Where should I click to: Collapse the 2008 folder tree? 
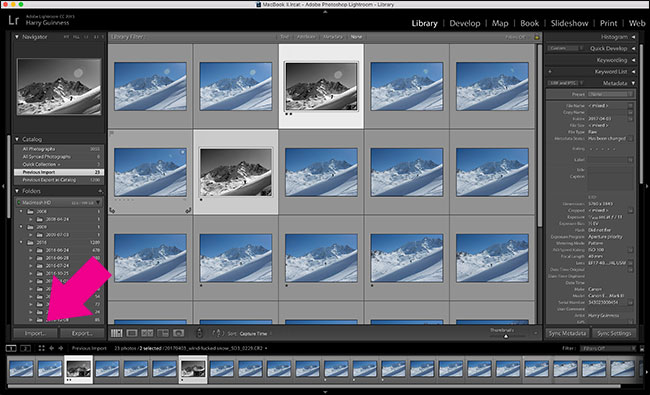(x=21, y=211)
